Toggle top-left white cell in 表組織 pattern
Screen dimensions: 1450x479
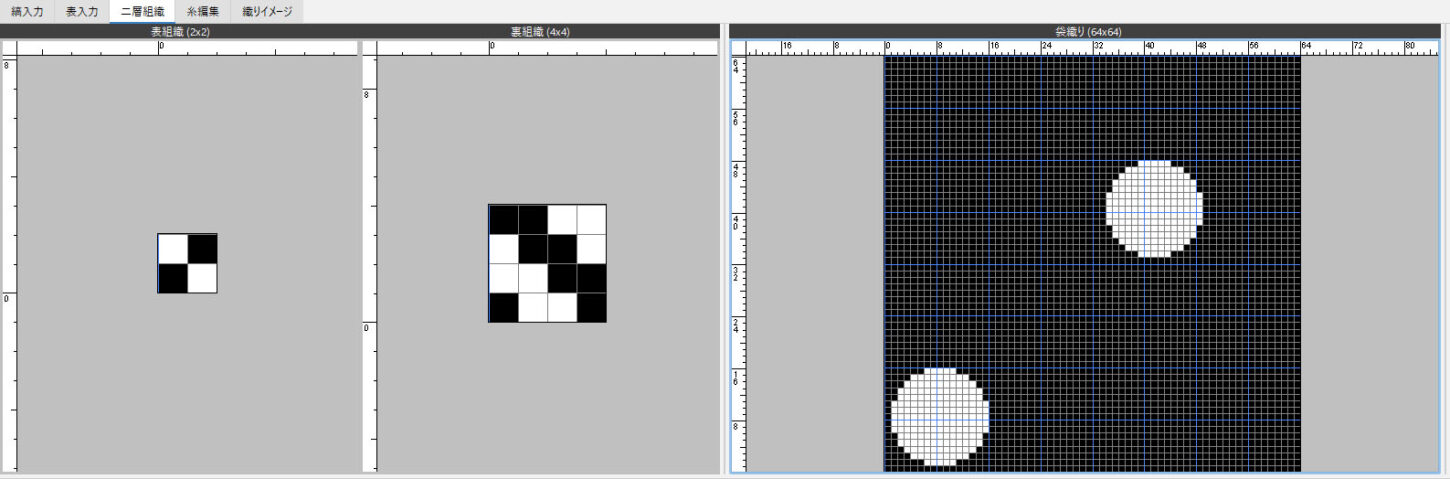click(x=173, y=249)
